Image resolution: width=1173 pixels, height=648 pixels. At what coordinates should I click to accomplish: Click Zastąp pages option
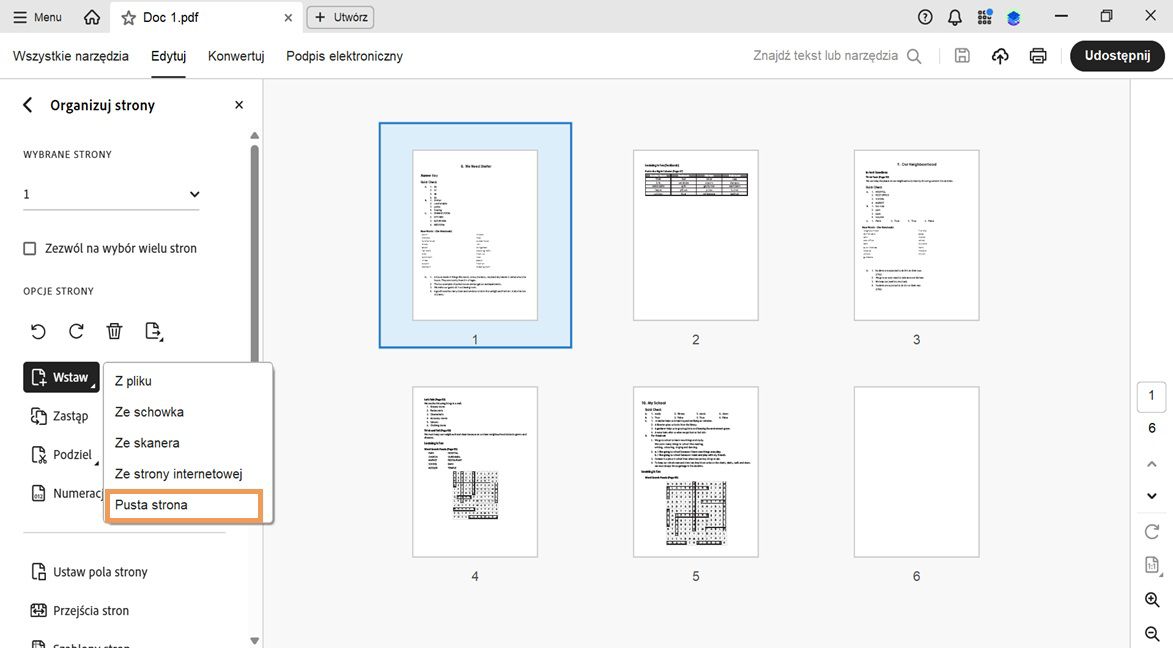pos(60,416)
